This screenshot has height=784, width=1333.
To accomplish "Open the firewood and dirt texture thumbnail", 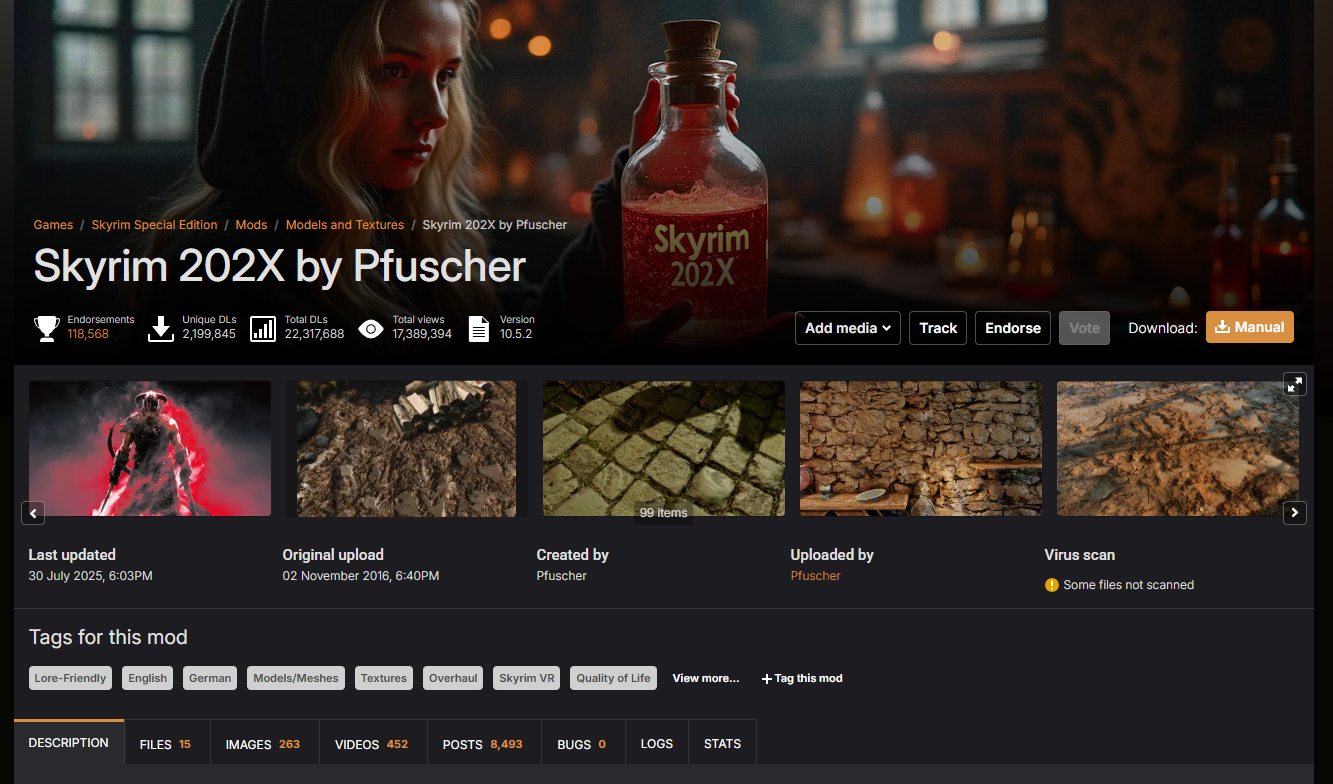I will [407, 448].
